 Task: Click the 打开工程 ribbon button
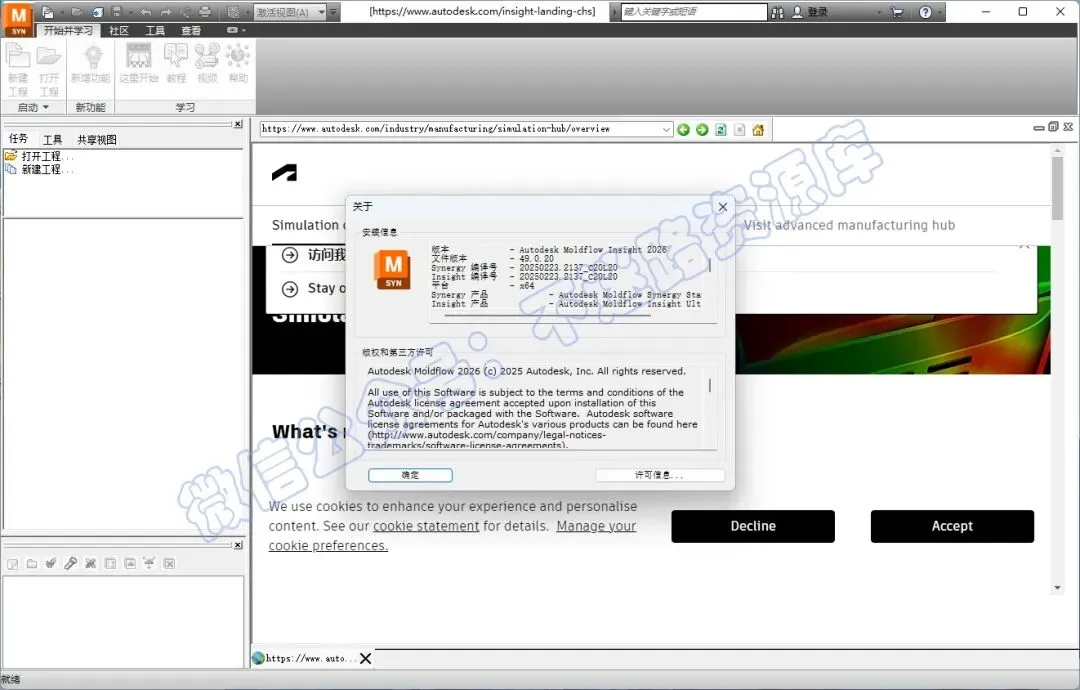pos(49,70)
